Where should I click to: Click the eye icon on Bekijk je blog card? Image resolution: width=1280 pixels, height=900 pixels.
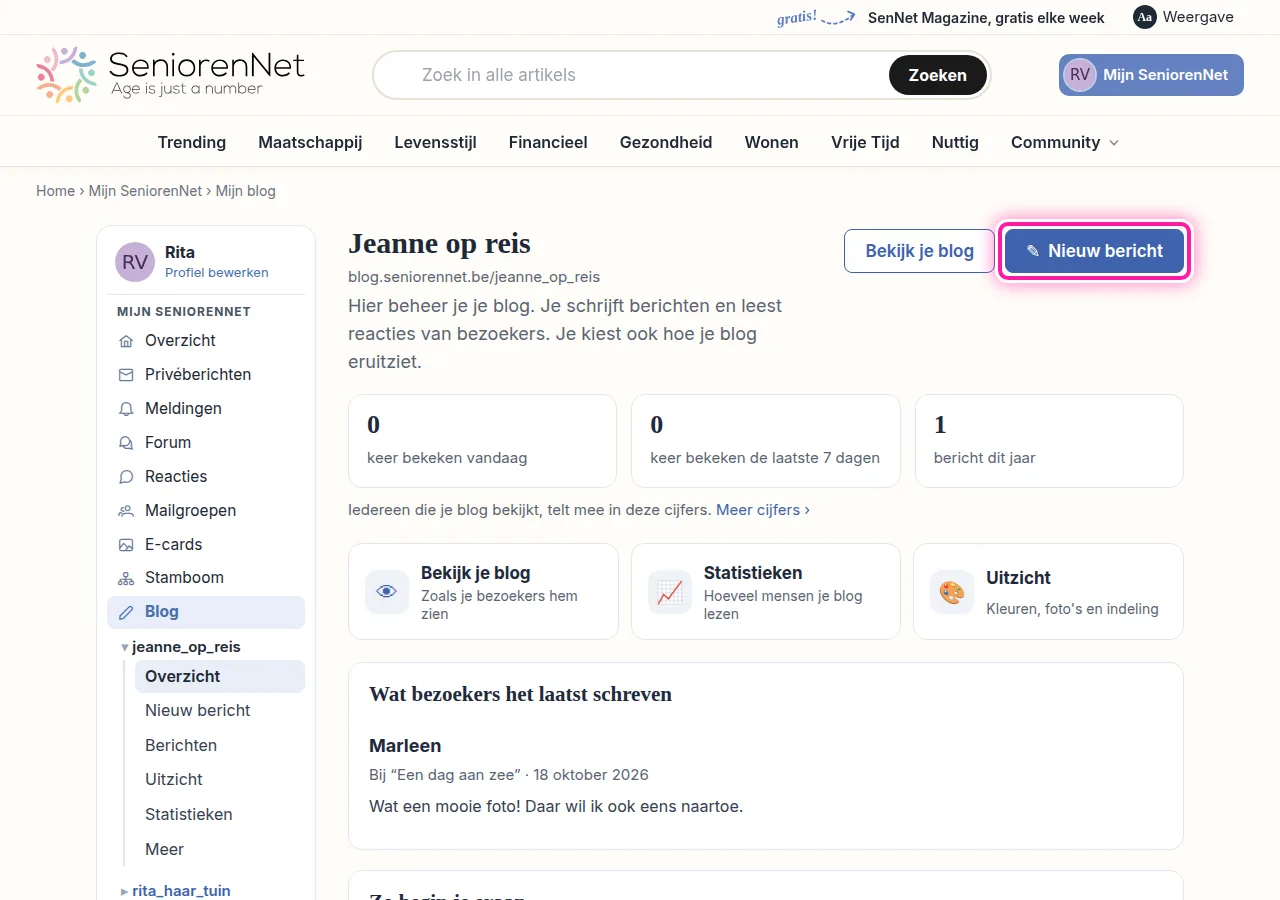387,592
